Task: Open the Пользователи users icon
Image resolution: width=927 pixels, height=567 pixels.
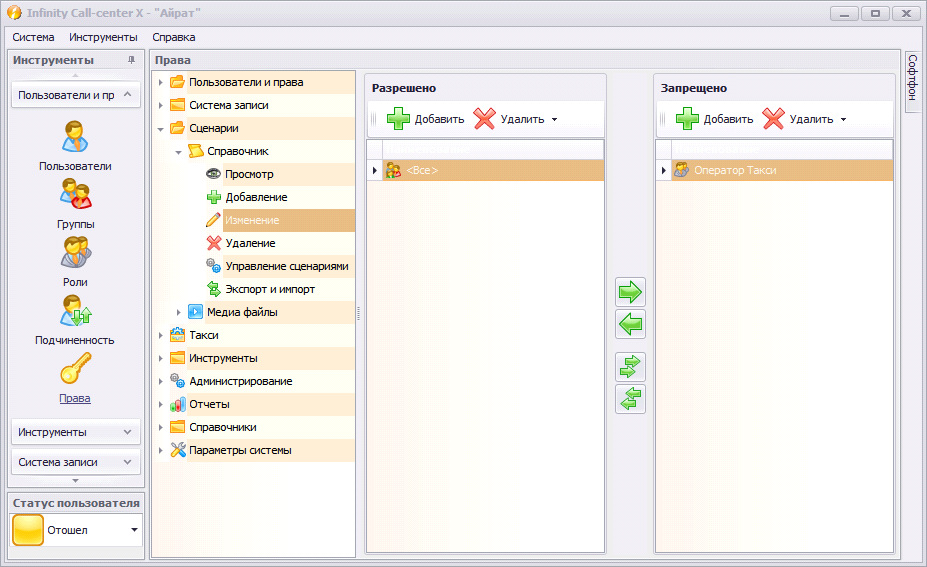Action: (75, 137)
